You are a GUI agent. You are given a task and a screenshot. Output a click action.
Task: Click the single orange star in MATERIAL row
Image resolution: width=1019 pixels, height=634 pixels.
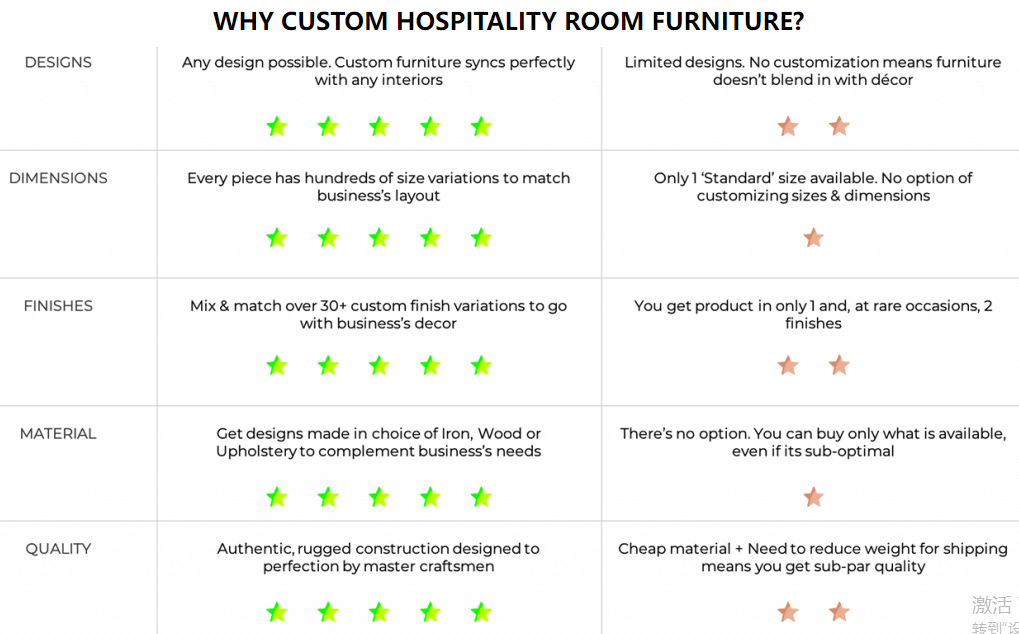pos(814,498)
